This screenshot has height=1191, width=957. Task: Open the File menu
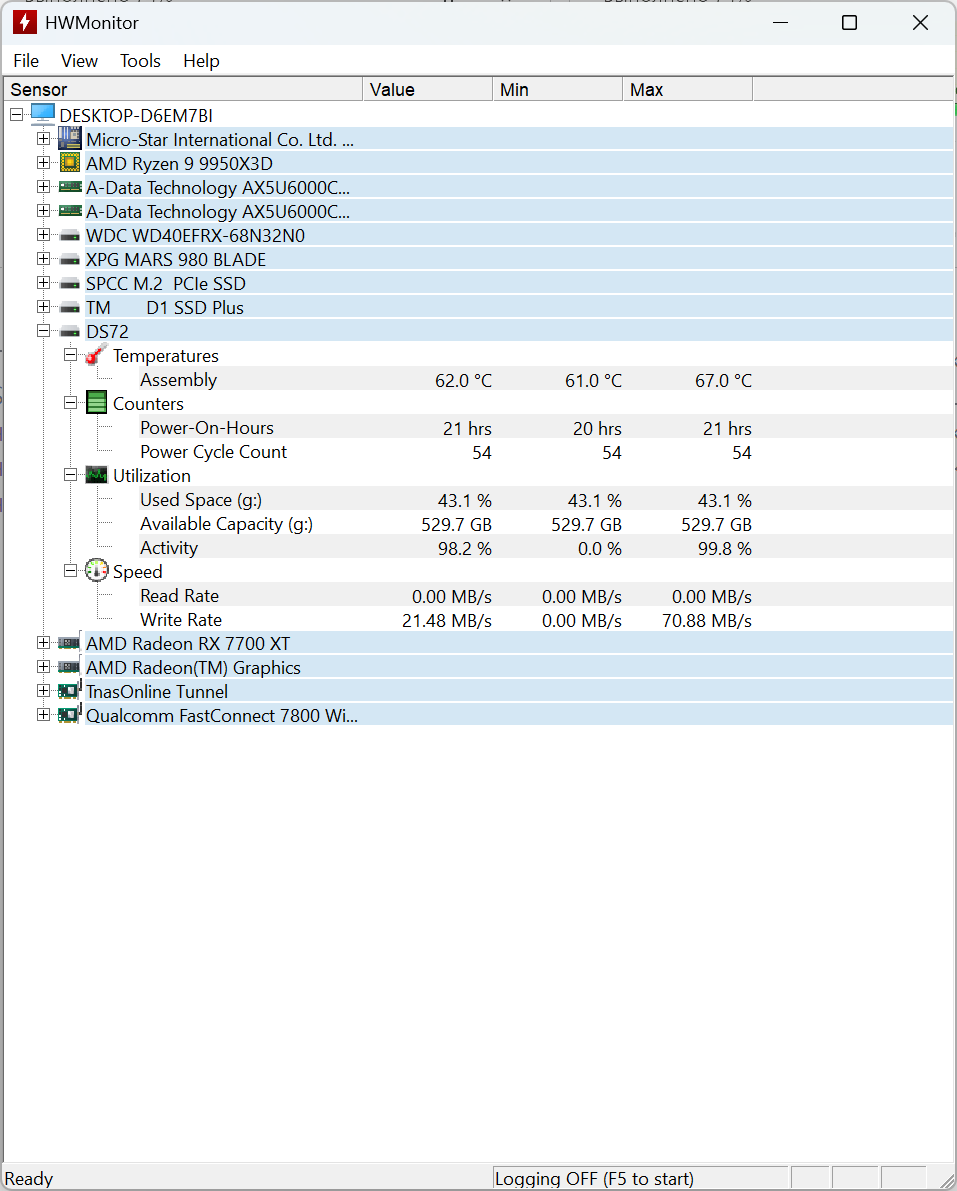[x=26, y=61]
